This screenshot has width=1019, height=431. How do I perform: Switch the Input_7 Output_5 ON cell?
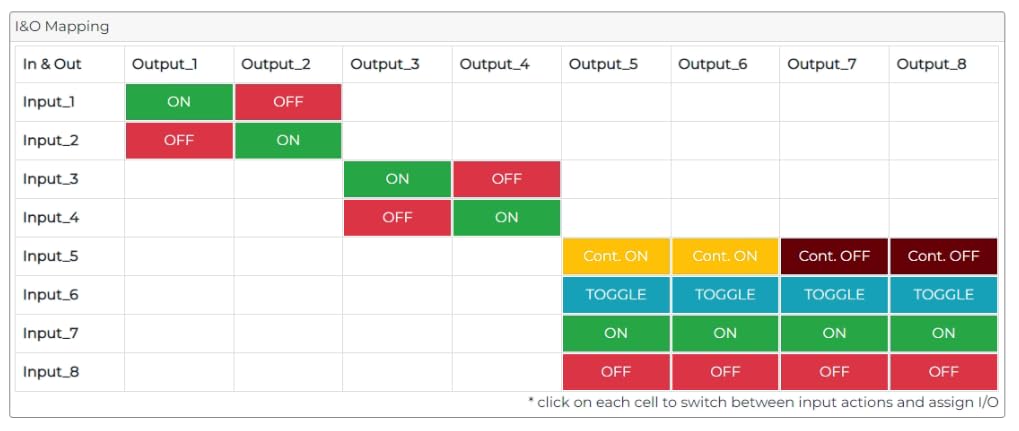(615, 333)
